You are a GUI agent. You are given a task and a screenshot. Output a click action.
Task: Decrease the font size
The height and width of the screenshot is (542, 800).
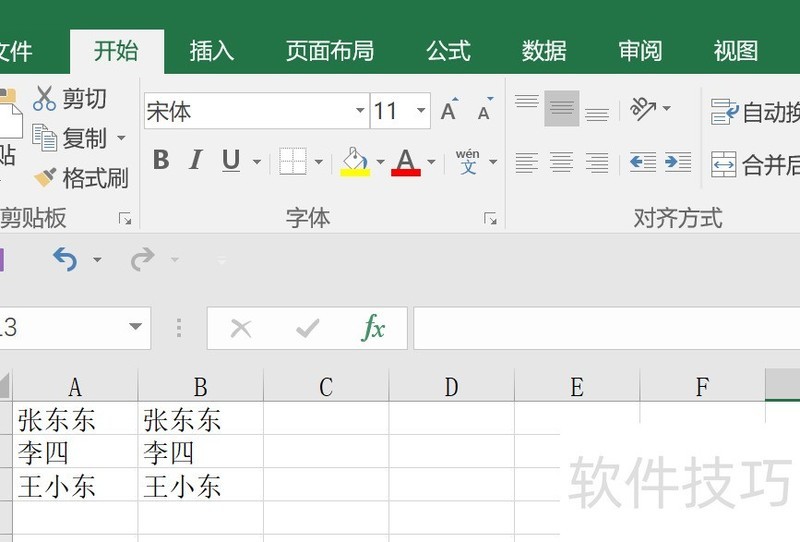(x=485, y=109)
